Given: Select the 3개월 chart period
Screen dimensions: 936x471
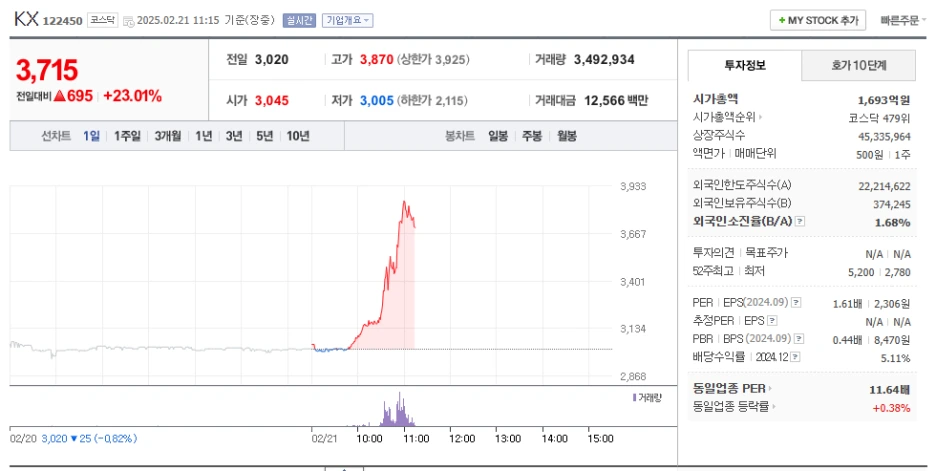Looking at the screenshot, I should click(x=168, y=136).
